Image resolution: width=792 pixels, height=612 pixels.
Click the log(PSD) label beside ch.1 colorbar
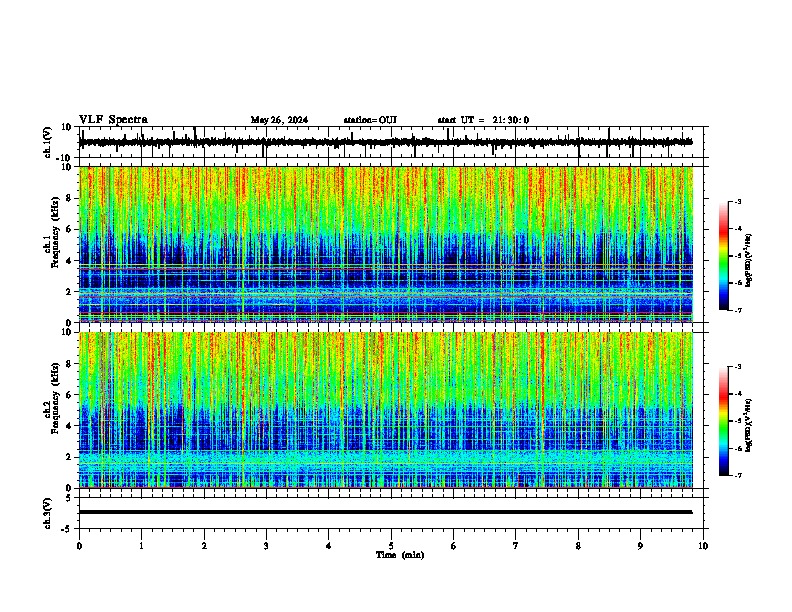point(748,260)
